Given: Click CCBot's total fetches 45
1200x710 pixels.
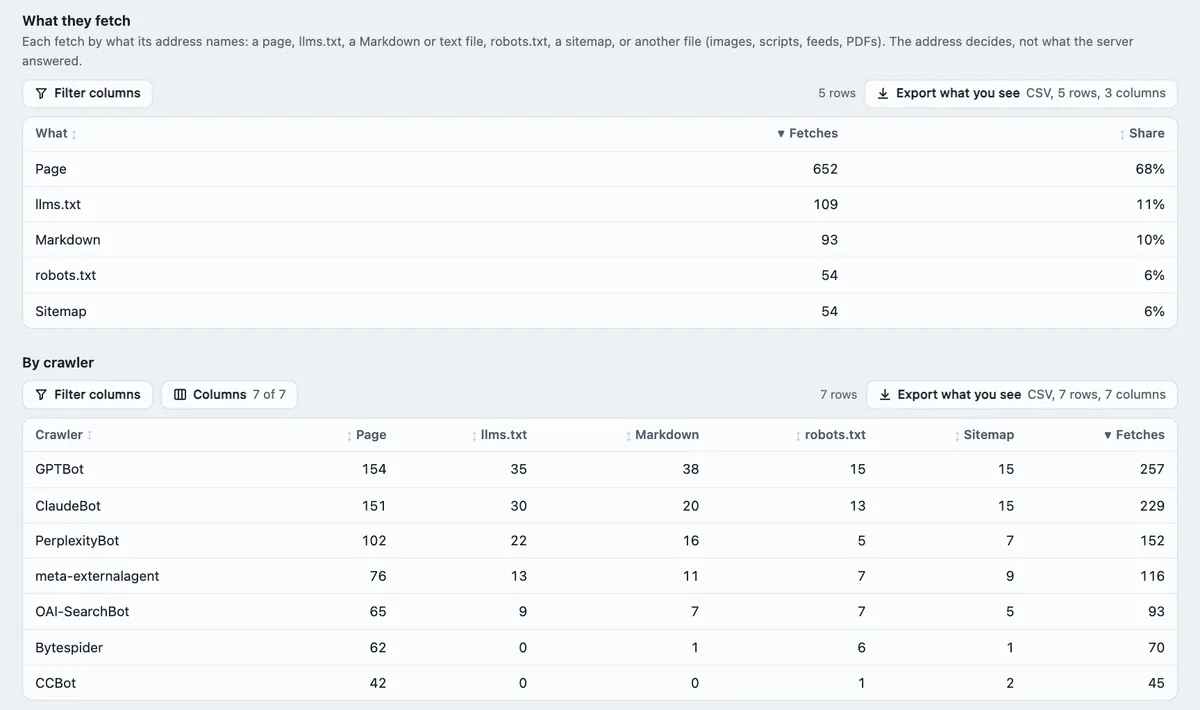Looking at the screenshot, I should click(x=1156, y=683).
